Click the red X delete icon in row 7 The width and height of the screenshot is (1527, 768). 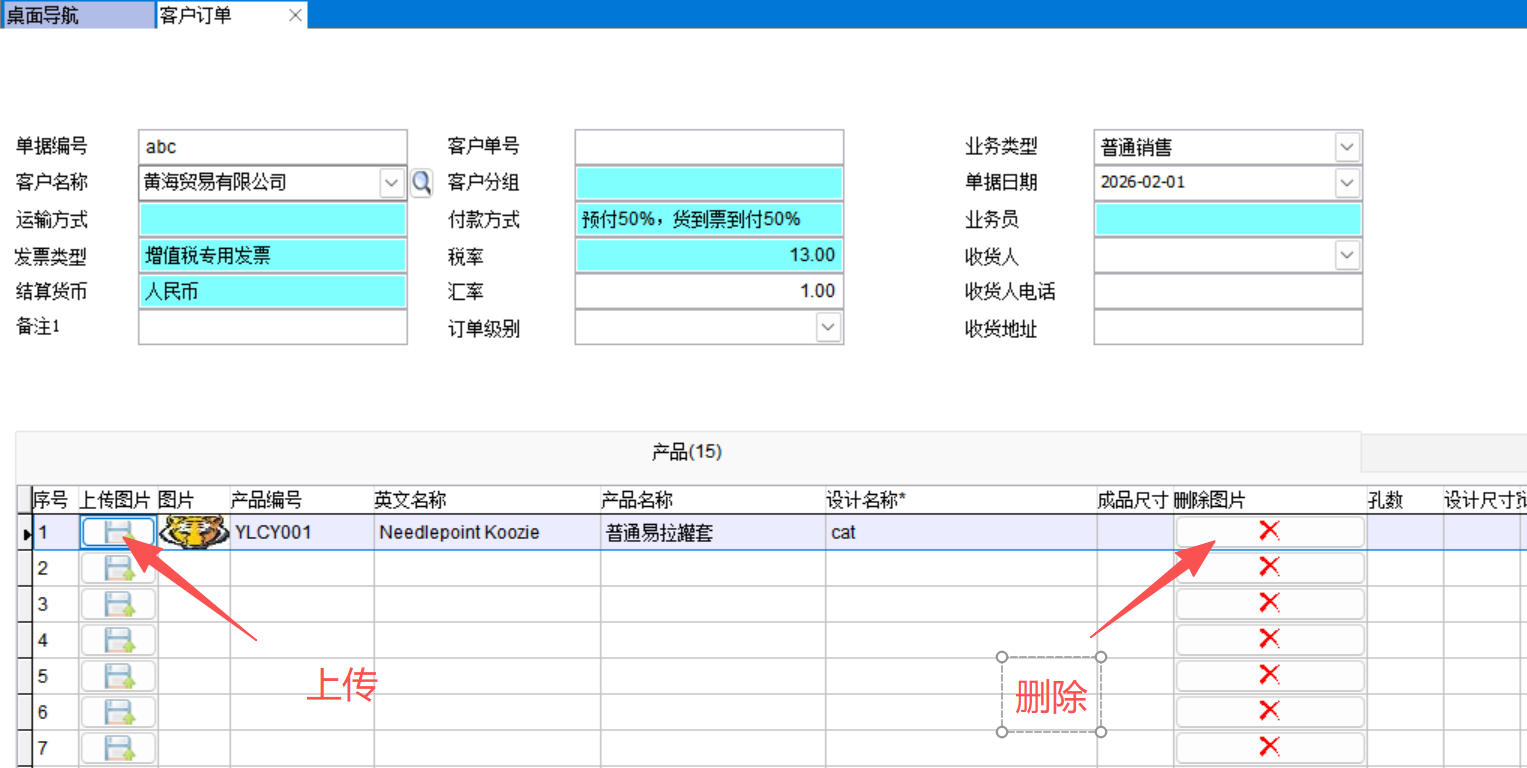[x=1269, y=746]
